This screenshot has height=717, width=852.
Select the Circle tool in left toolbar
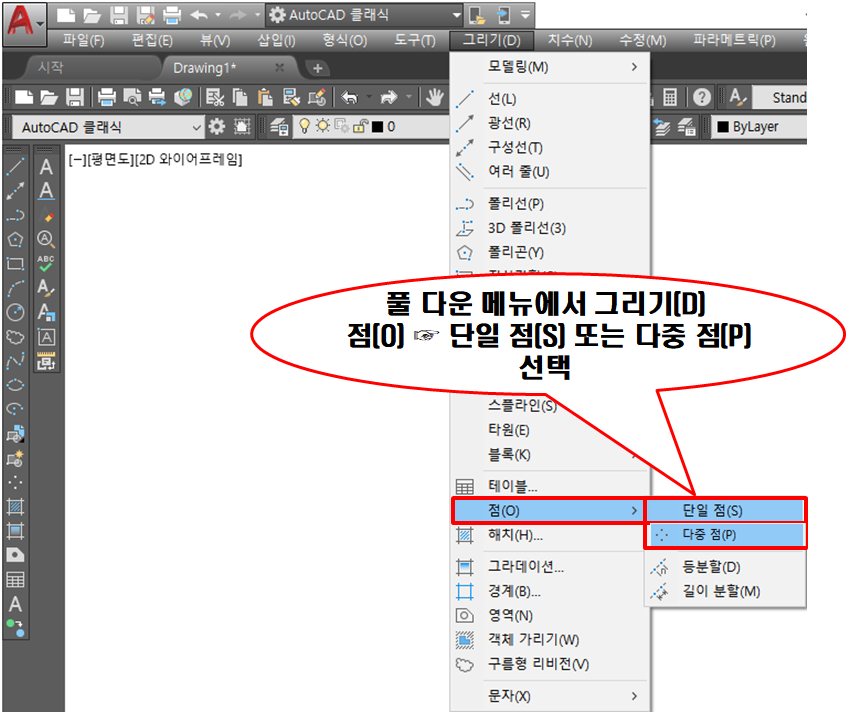point(15,312)
